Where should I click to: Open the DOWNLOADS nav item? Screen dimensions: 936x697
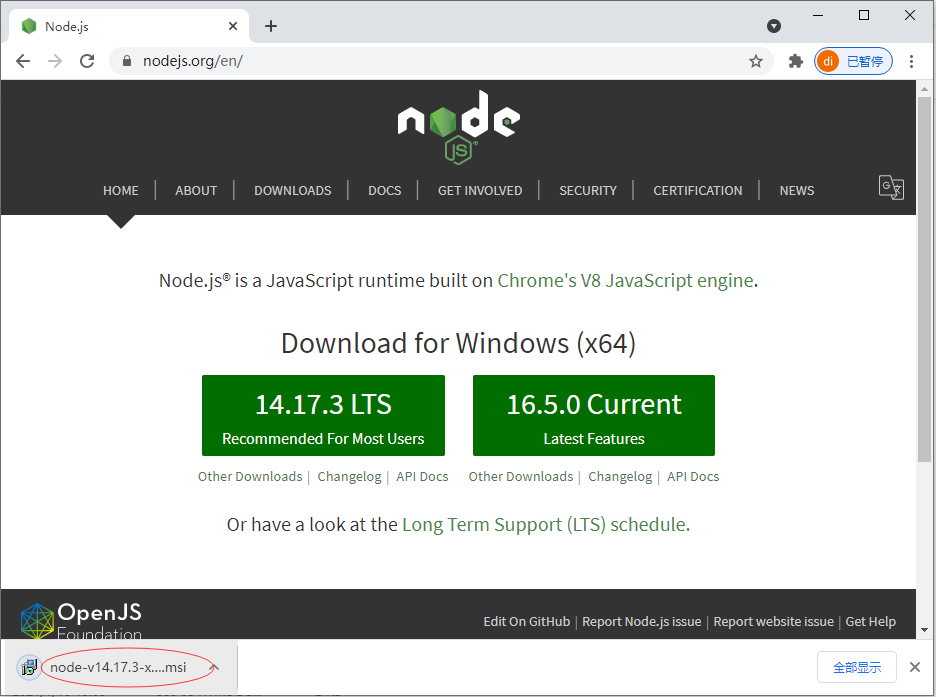(x=292, y=190)
